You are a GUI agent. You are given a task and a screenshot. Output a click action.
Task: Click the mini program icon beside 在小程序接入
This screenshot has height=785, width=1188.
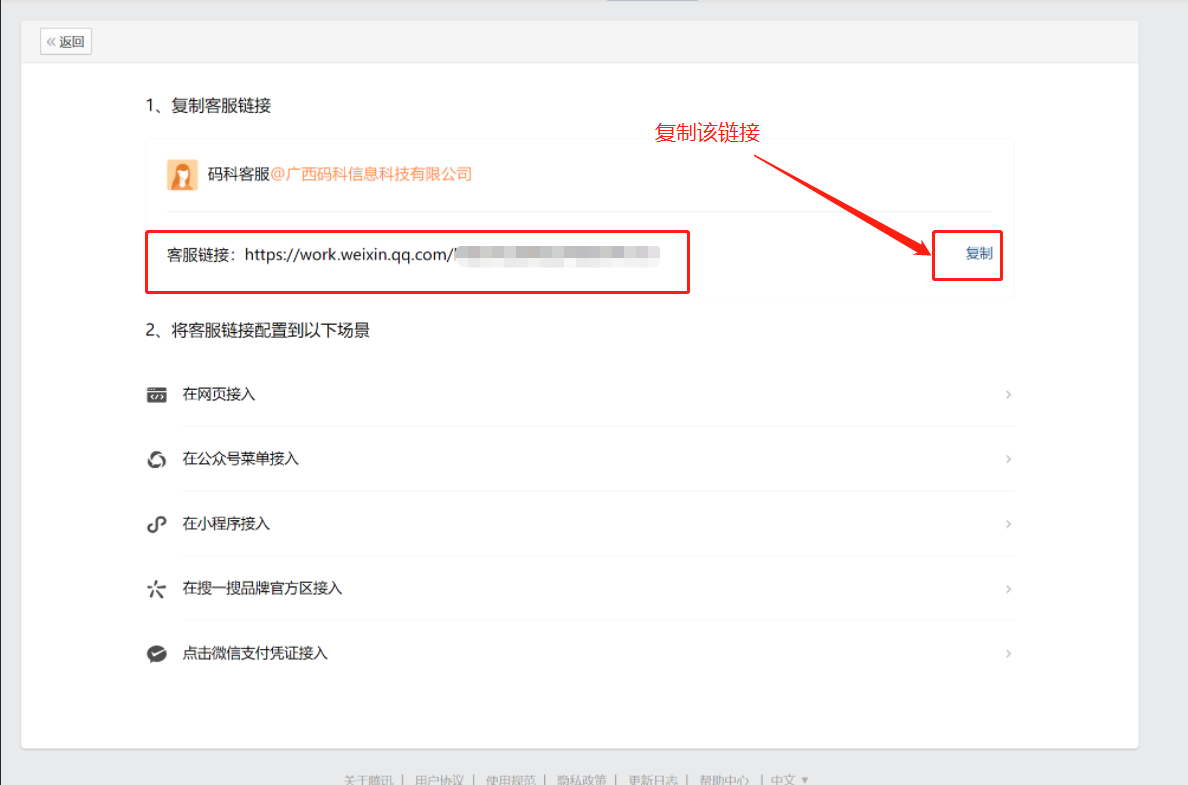click(157, 524)
